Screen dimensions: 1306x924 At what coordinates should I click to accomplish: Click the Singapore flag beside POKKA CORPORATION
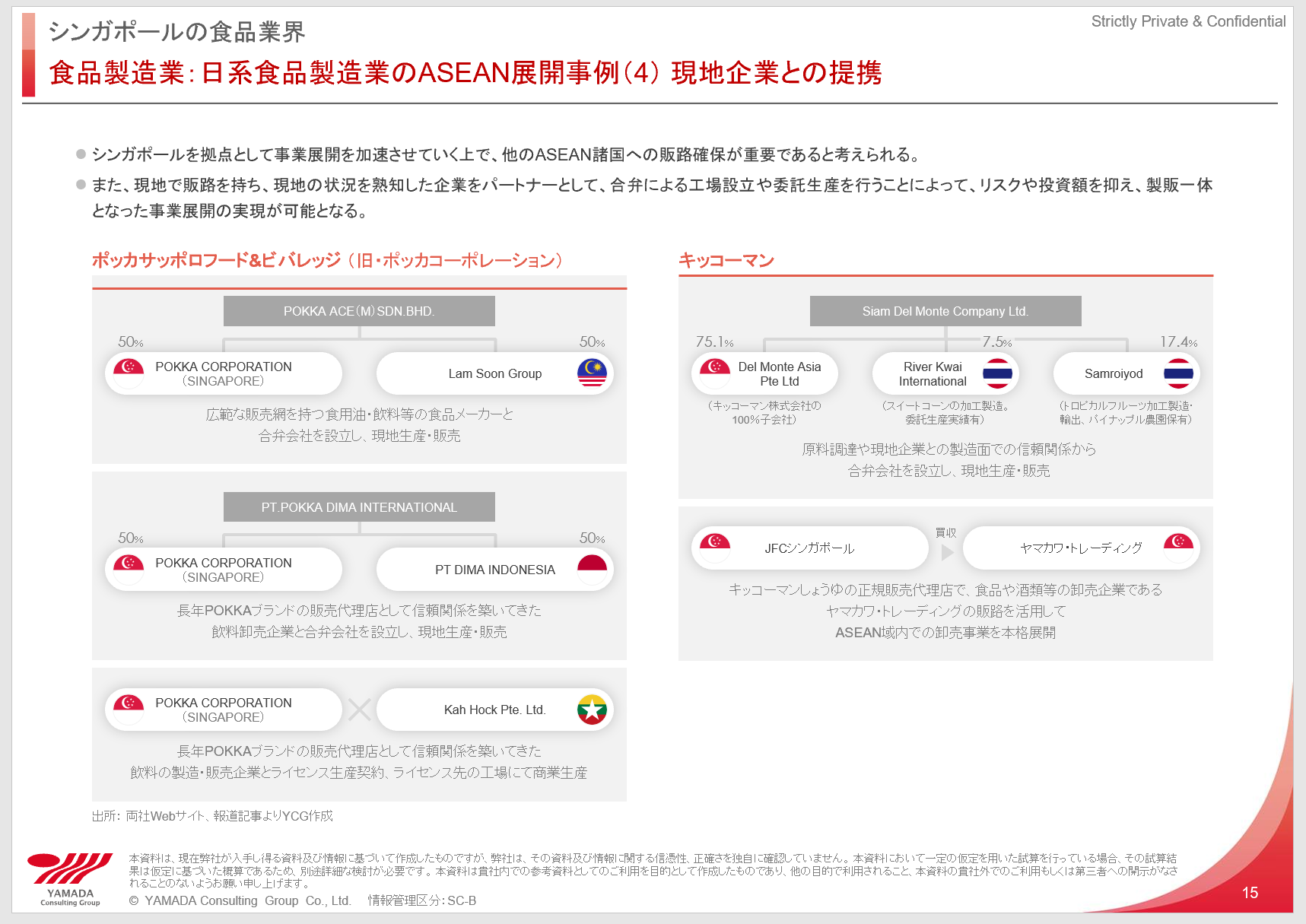tap(127, 373)
